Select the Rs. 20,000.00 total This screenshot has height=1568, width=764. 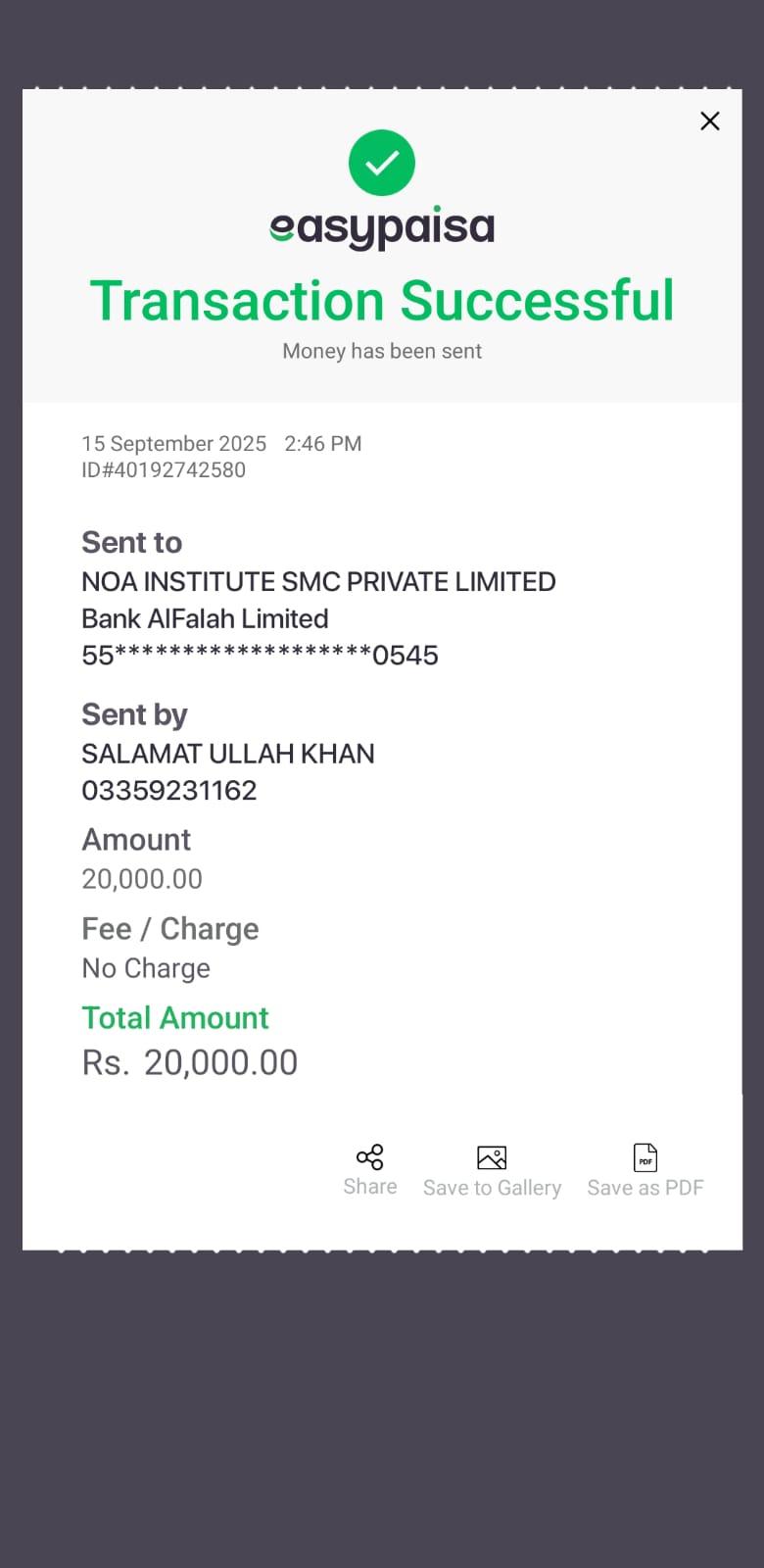(x=190, y=1063)
